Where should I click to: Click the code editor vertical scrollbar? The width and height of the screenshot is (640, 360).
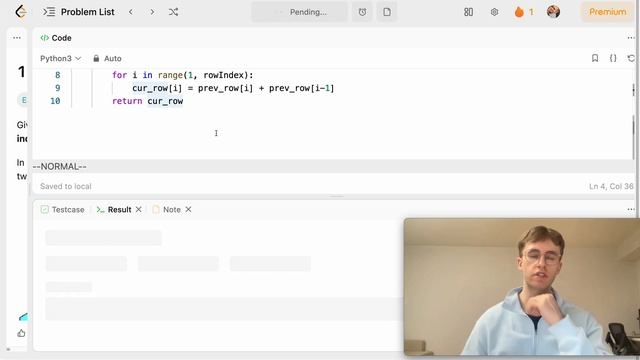(x=633, y=137)
